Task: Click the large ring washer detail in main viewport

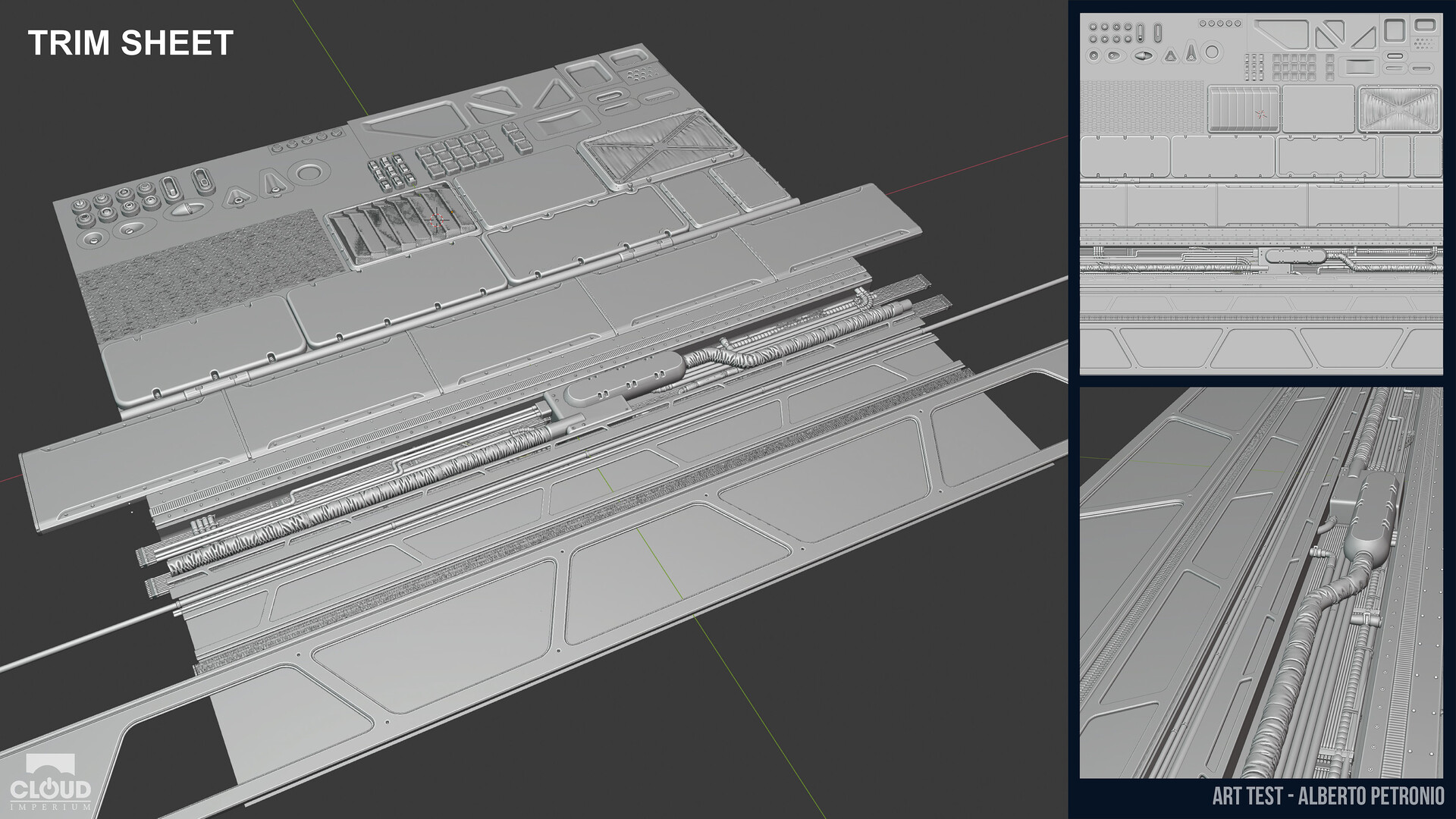Action: pos(309,172)
